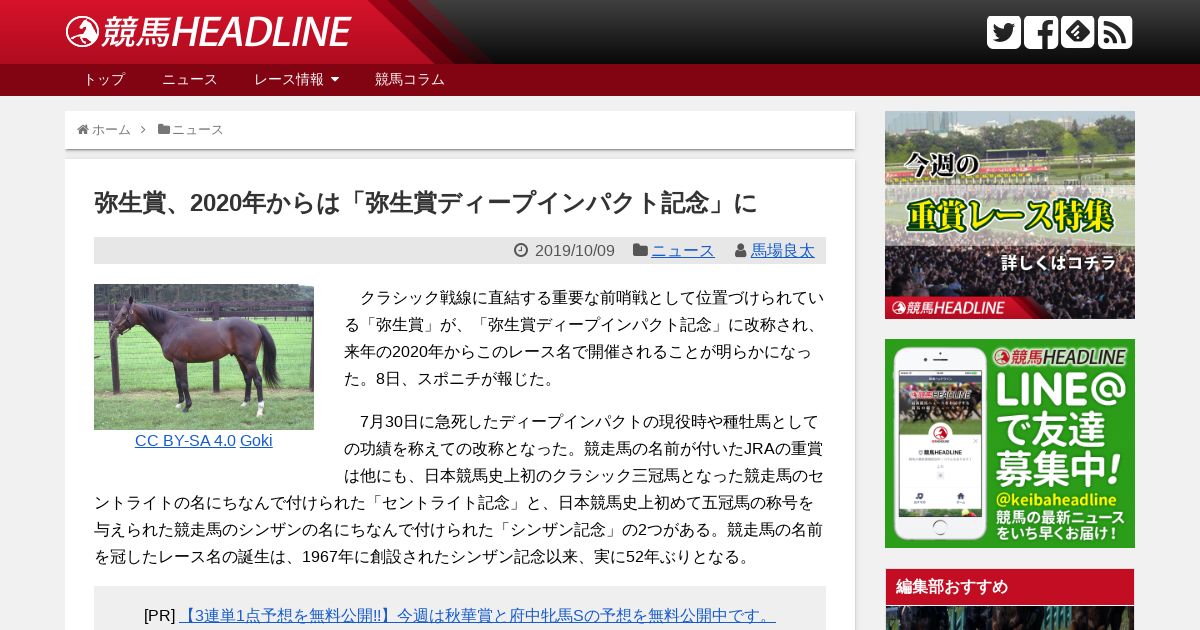Open the ニュース navigation menu item
Viewport: 1200px width, 630px height.
190,79
